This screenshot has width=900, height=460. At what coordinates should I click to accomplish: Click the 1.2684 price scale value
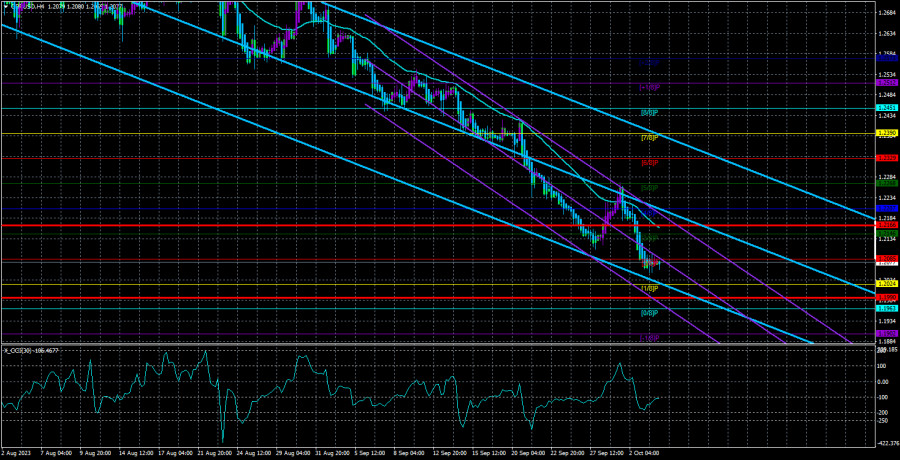pos(887,13)
